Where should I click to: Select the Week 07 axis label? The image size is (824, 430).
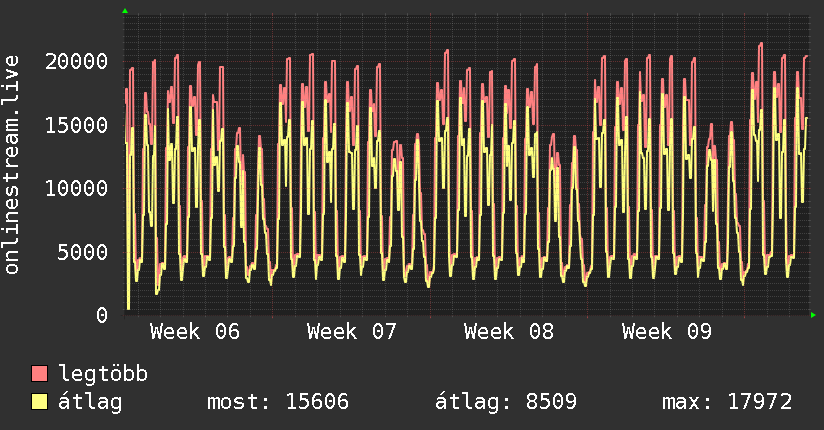pyautogui.click(x=352, y=332)
